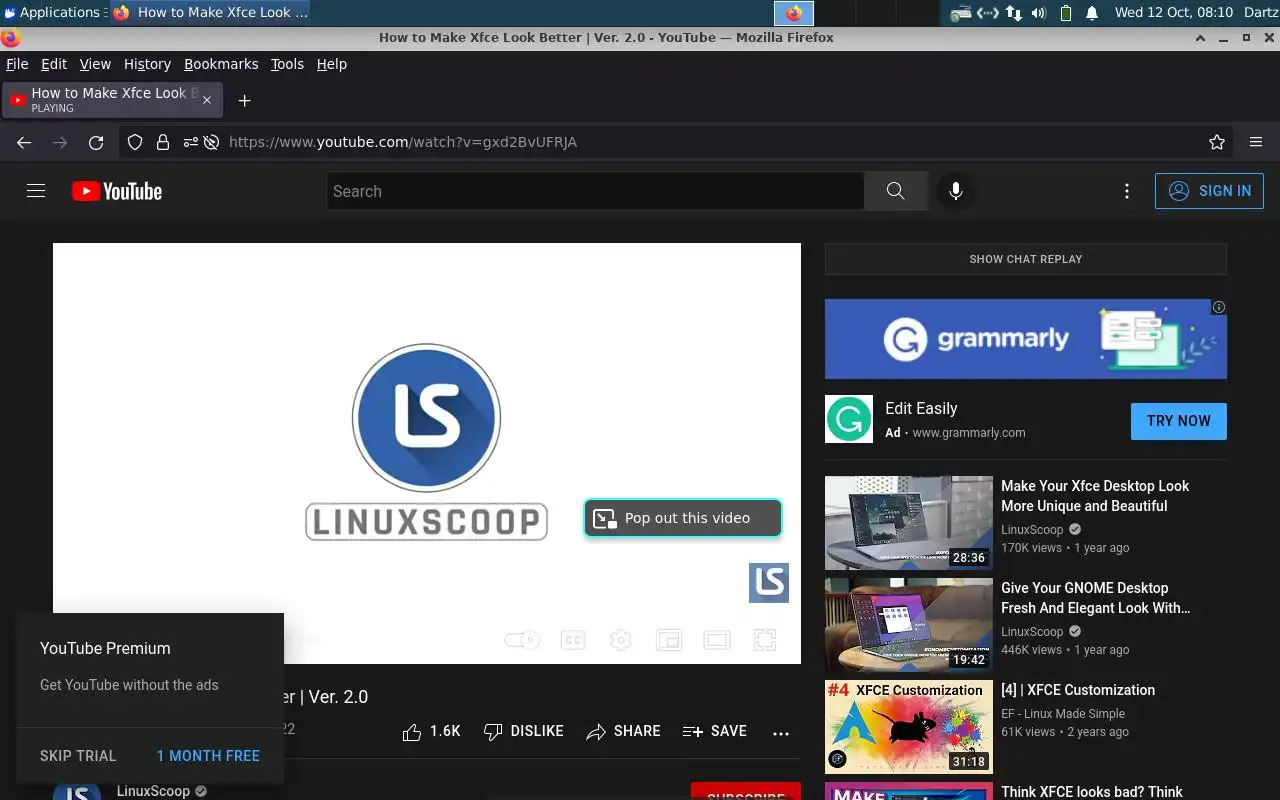Open video player settings gear
Viewport: 1280px width, 800px height.
tap(621, 640)
